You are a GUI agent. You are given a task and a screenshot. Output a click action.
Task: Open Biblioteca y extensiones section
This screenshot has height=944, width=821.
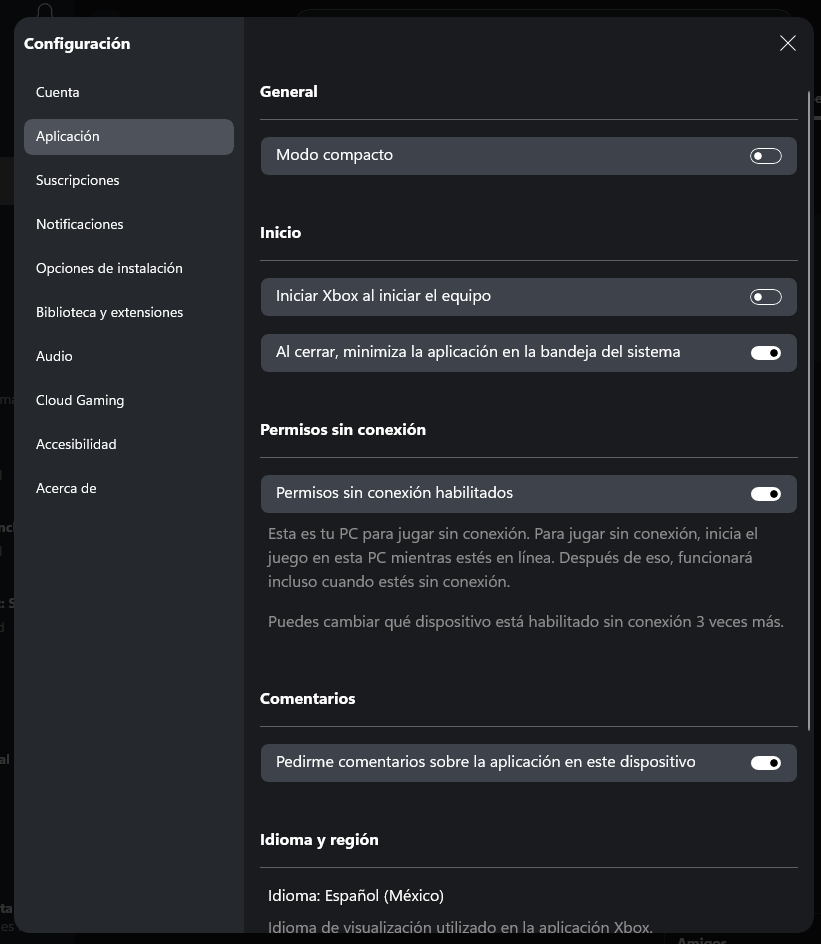point(110,312)
